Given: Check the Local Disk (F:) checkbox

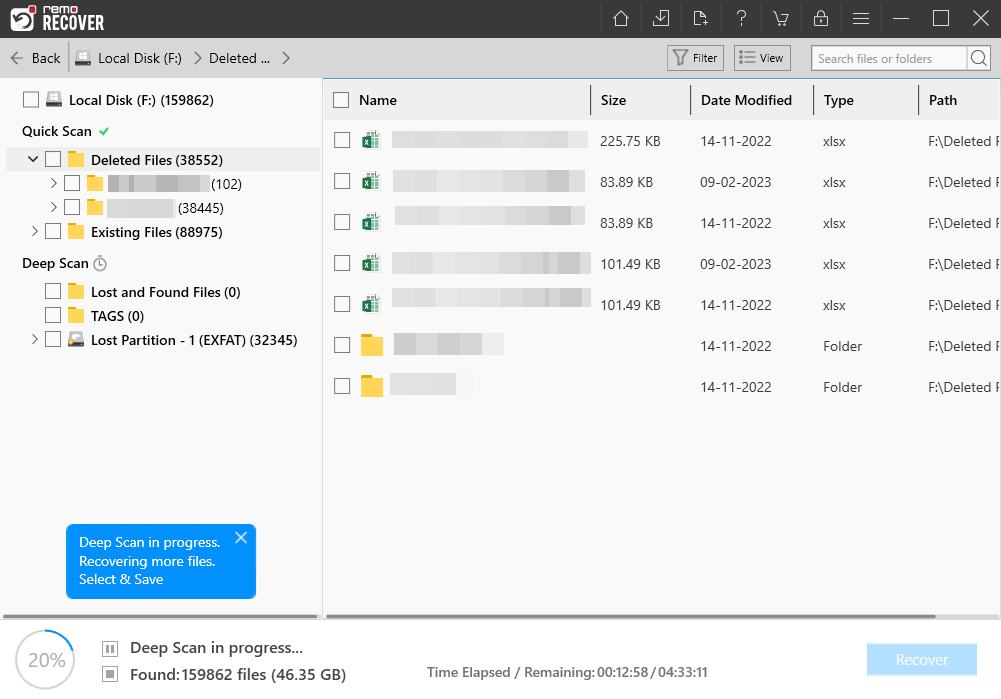Looking at the screenshot, I should coord(31,100).
